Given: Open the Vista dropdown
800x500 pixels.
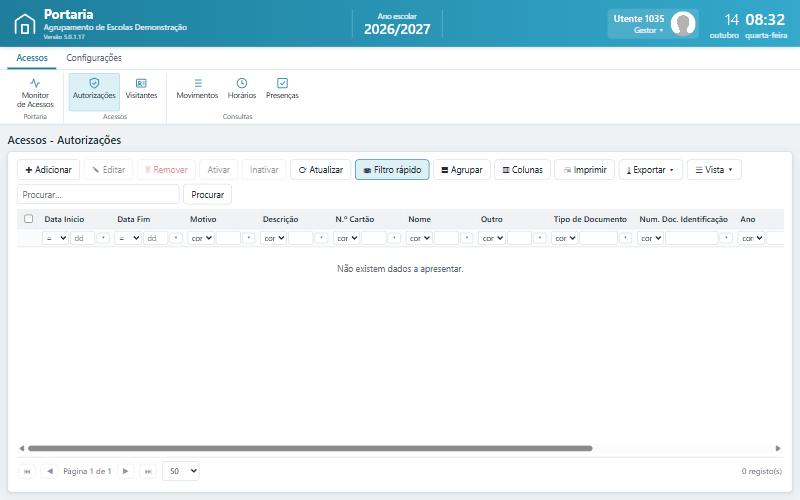Looking at the screenshot, I should [714, 169].
